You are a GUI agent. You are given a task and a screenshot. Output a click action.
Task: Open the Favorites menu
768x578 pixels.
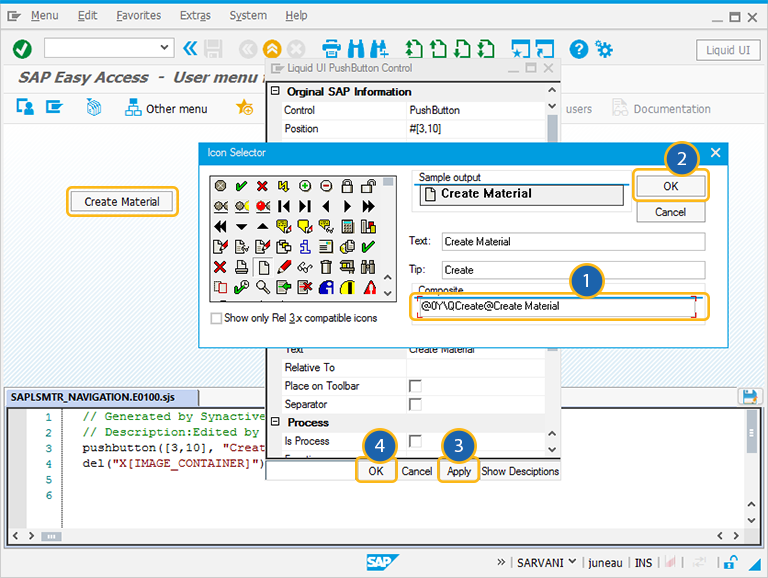point(139,16)
